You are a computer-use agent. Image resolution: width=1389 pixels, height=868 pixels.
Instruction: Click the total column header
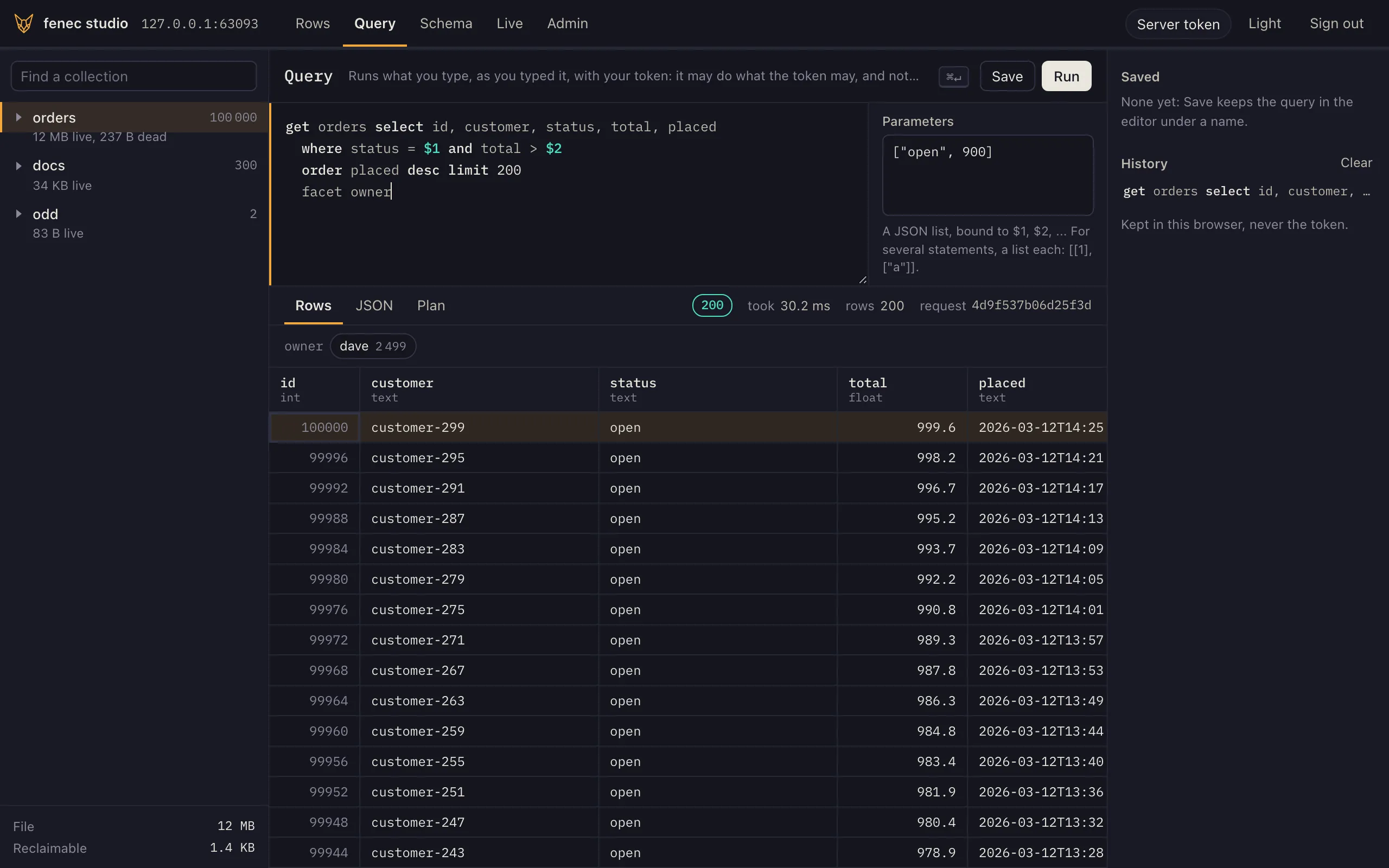pos(902,389)
